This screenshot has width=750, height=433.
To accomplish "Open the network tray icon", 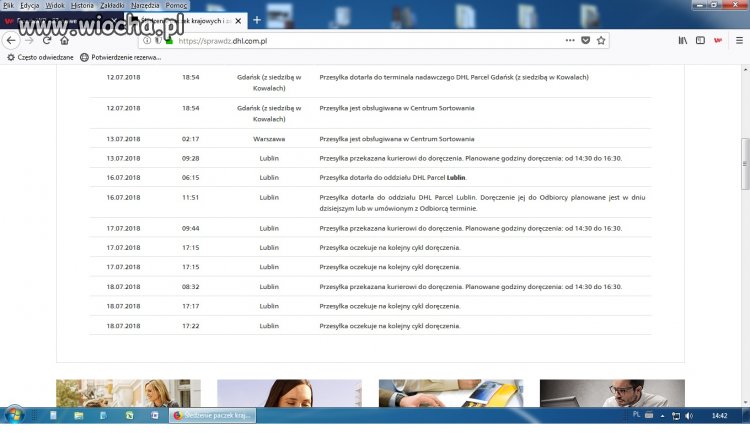I will pyautogui.click(x=676, y=416).
